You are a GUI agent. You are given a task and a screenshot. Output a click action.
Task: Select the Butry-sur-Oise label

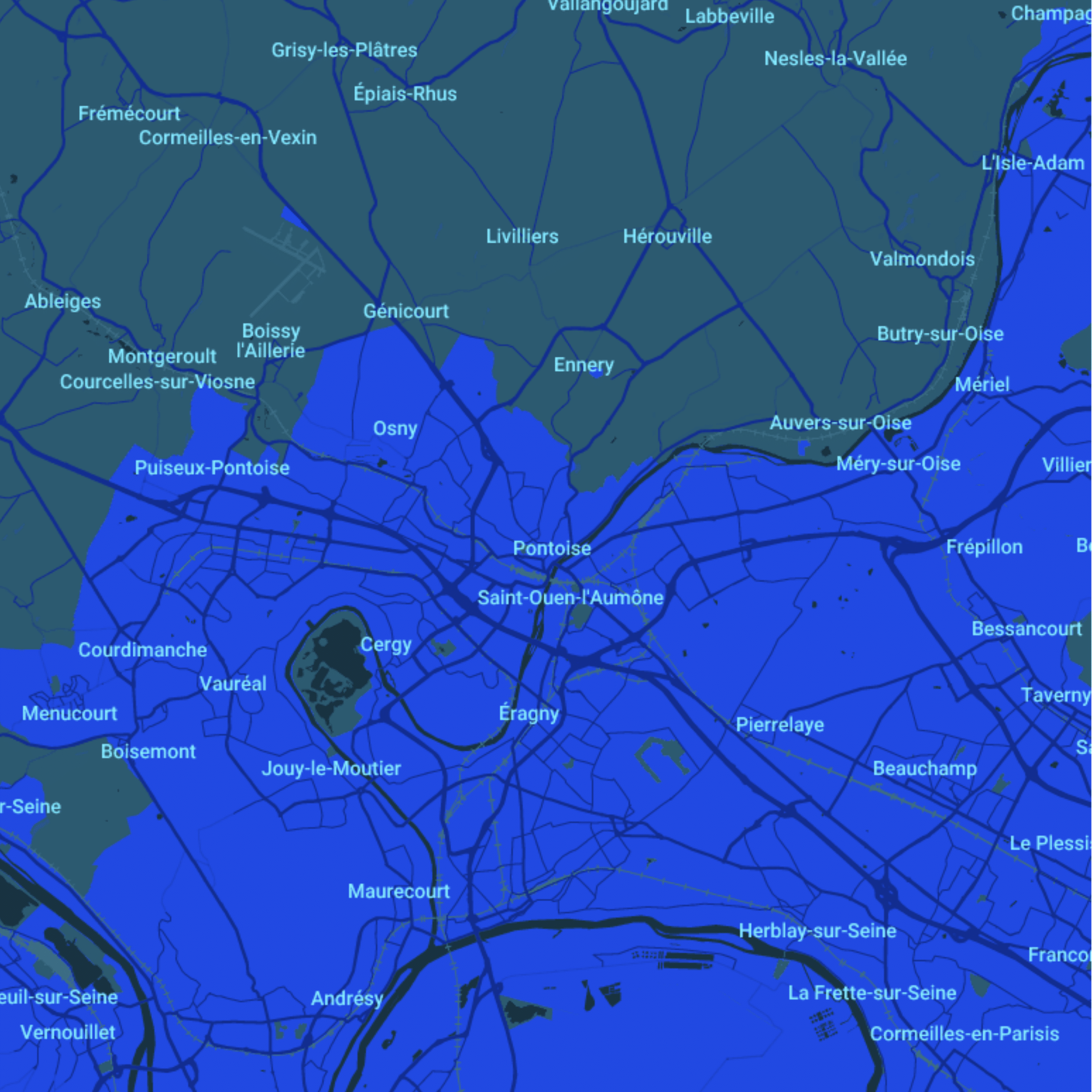(x=940, y=334)
